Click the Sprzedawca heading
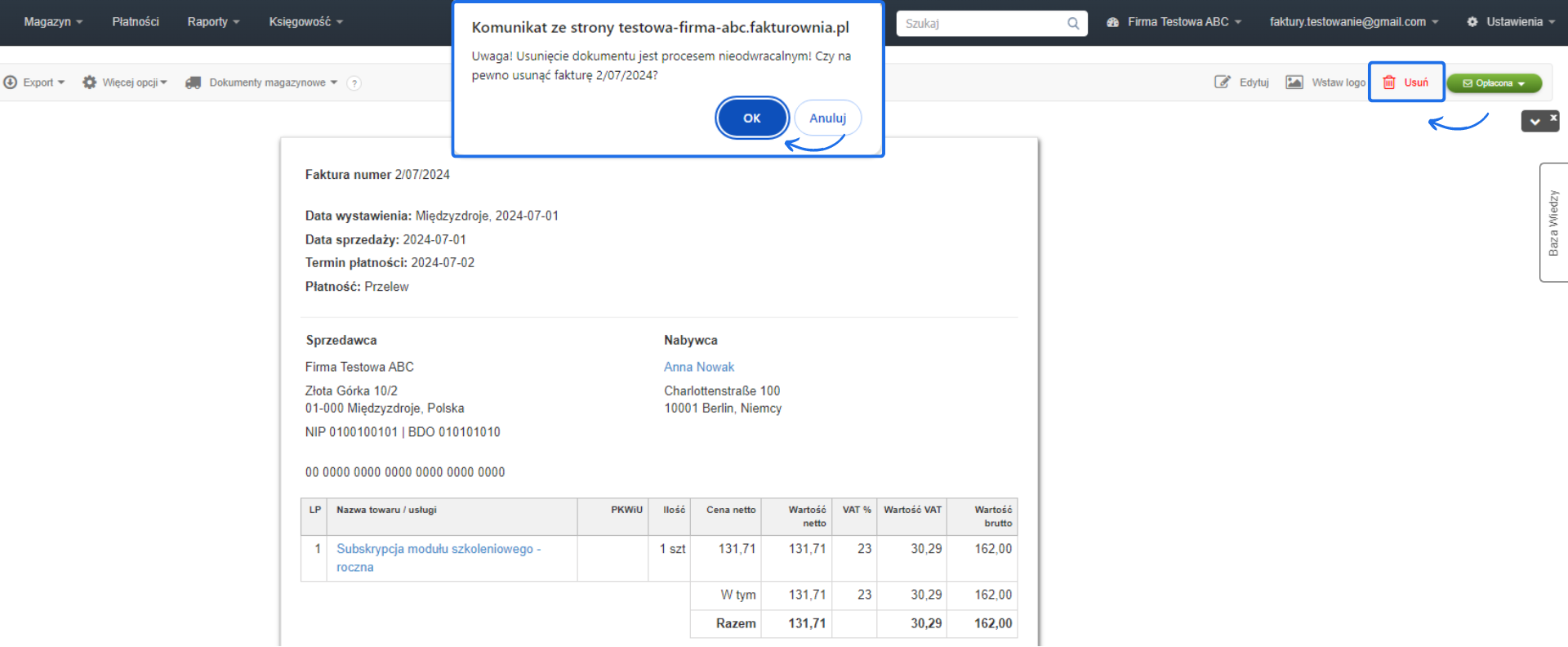This screenshot has height=647, width=1568. tap(341, 340)
